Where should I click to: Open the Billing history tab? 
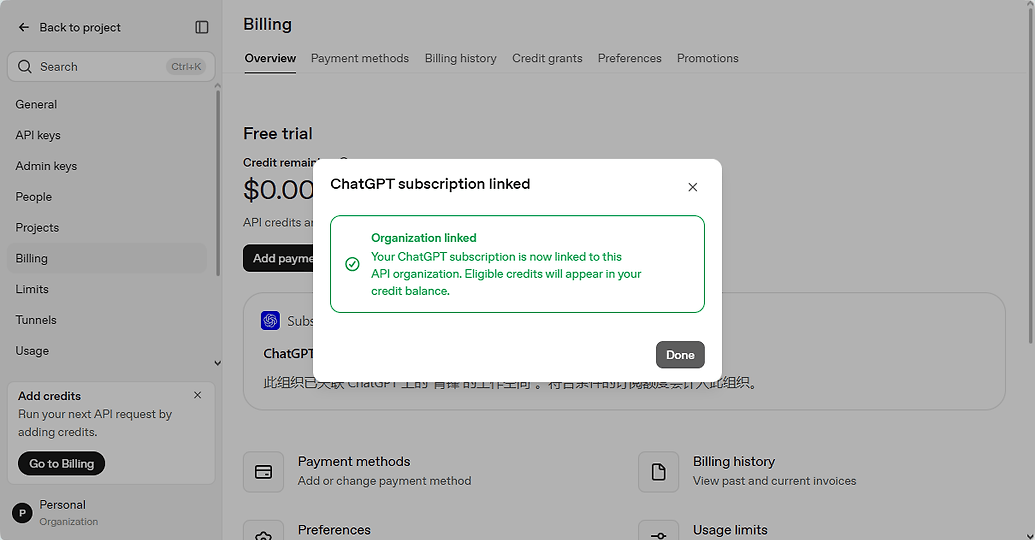(x=461, y=58)
